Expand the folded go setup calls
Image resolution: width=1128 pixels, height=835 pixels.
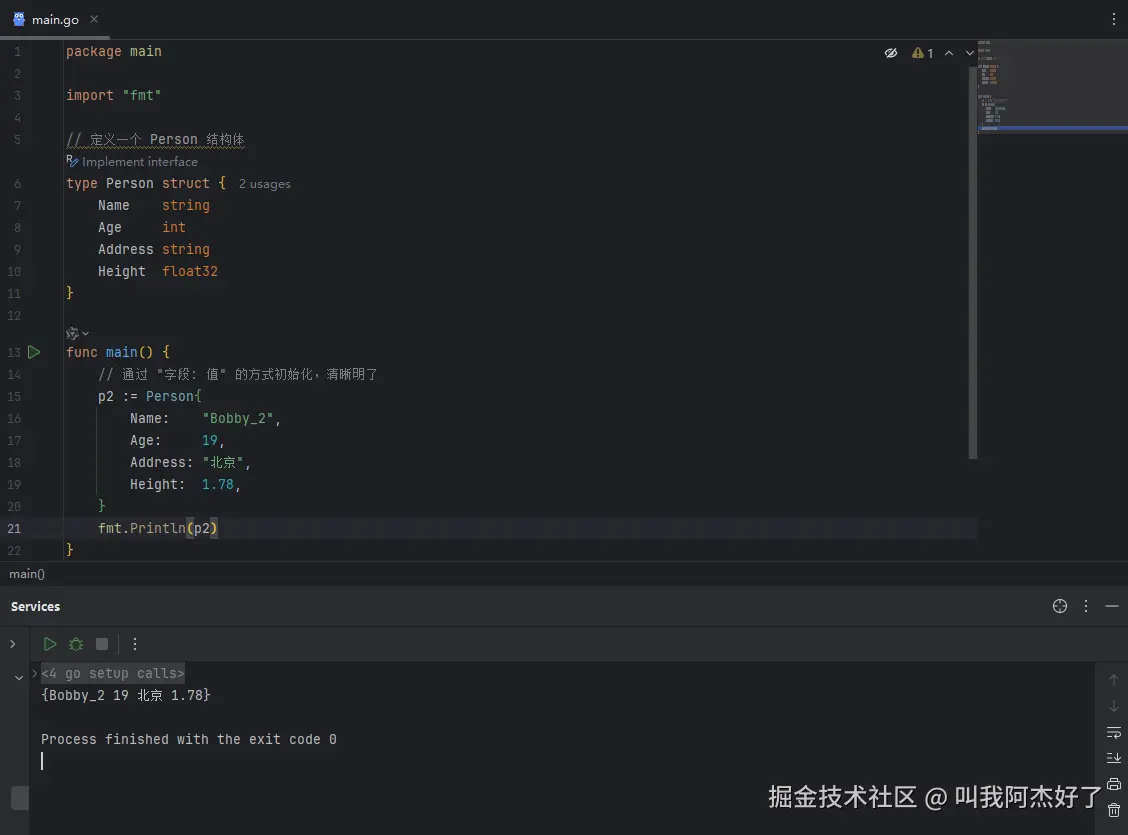tap(112, 673)
